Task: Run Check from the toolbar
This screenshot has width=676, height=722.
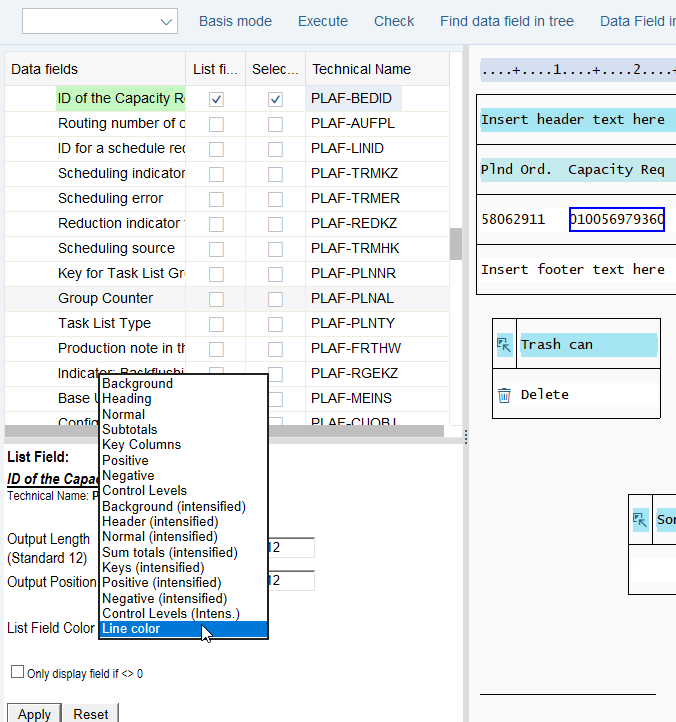Action: 394,21
